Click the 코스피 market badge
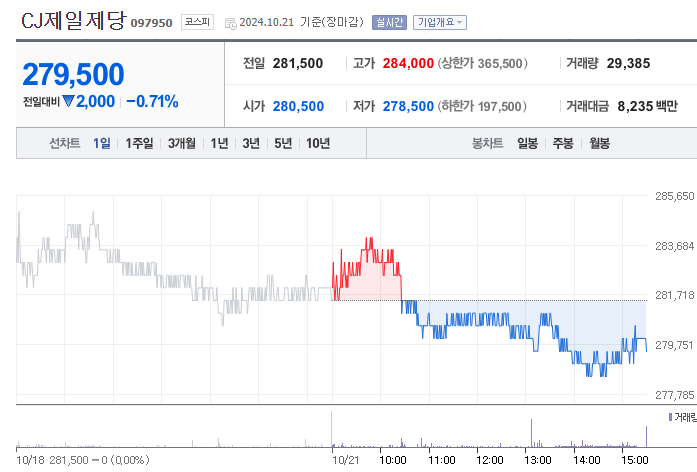The height and width of the screenshot is (472, 697). click(x=197, y=22)
